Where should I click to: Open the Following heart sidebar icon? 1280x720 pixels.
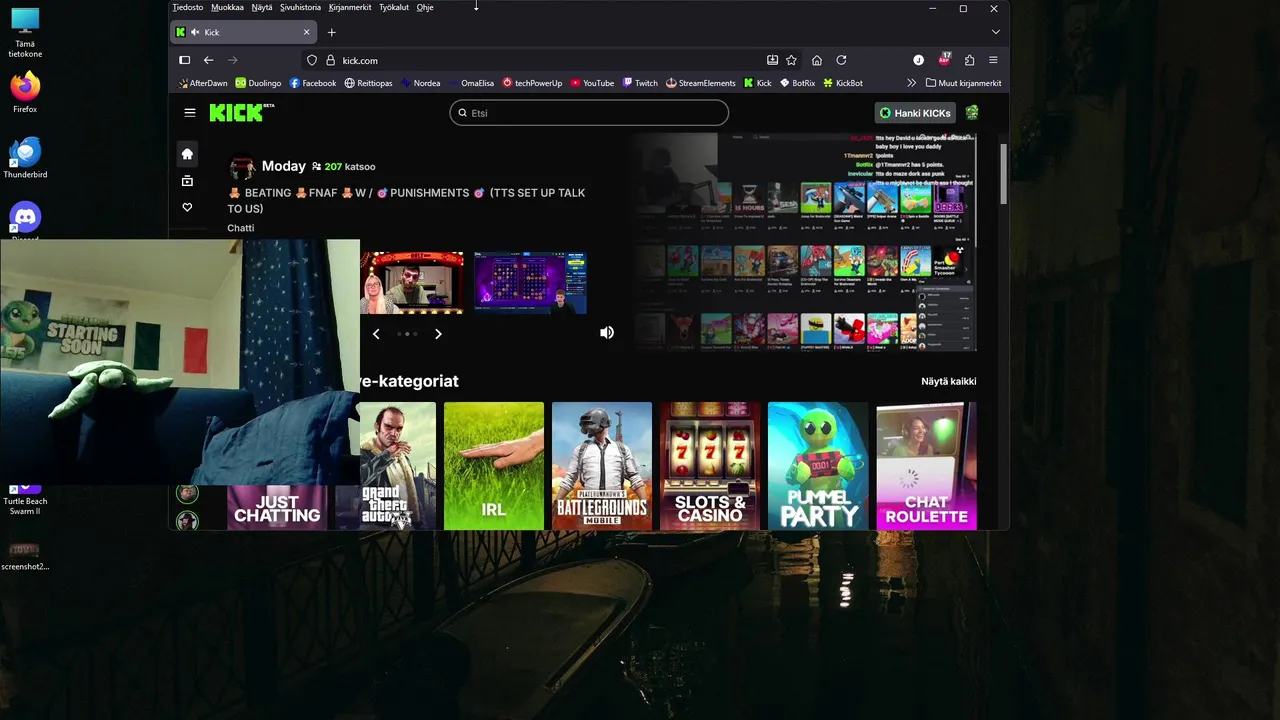[187, 207]
